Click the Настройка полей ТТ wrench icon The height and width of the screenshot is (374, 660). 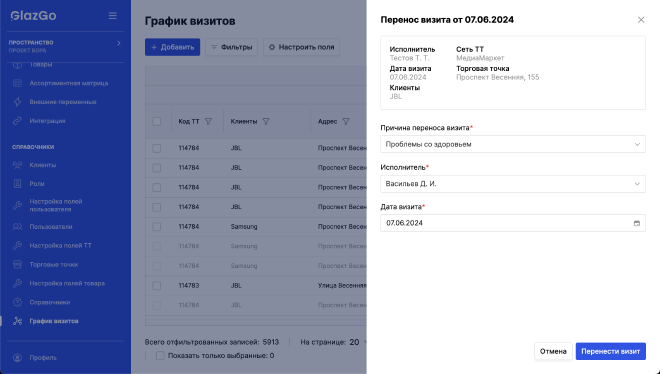pos(17,245)
